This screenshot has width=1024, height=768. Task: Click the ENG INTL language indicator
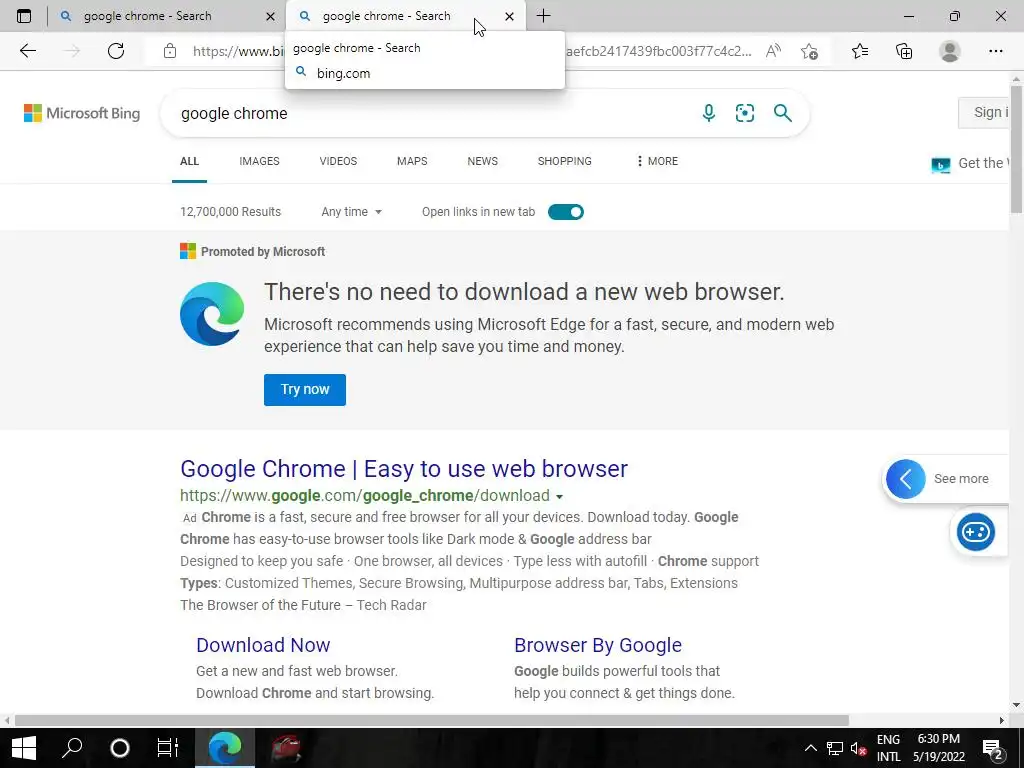point(888,748)
